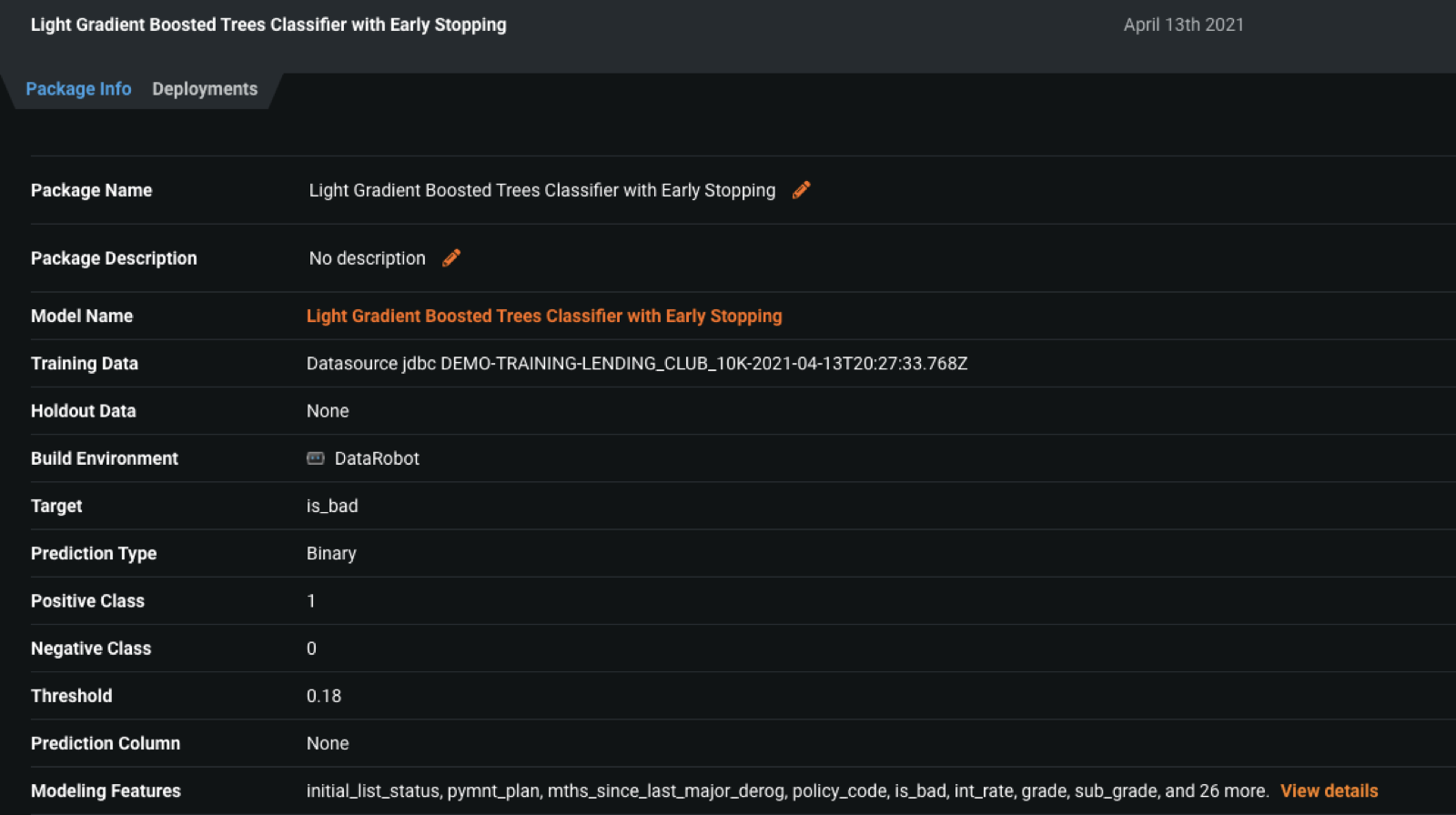Click the Threshold value 0.18
Image resolution: width=1456 pixels, height=815 pixels.
tap(324, 696)
